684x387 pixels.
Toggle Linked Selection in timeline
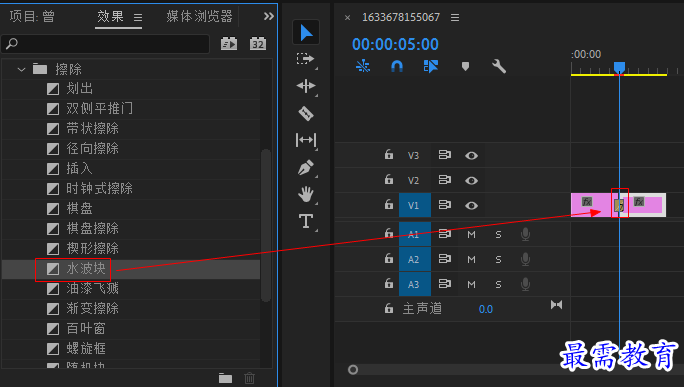[x=431, y=66]
